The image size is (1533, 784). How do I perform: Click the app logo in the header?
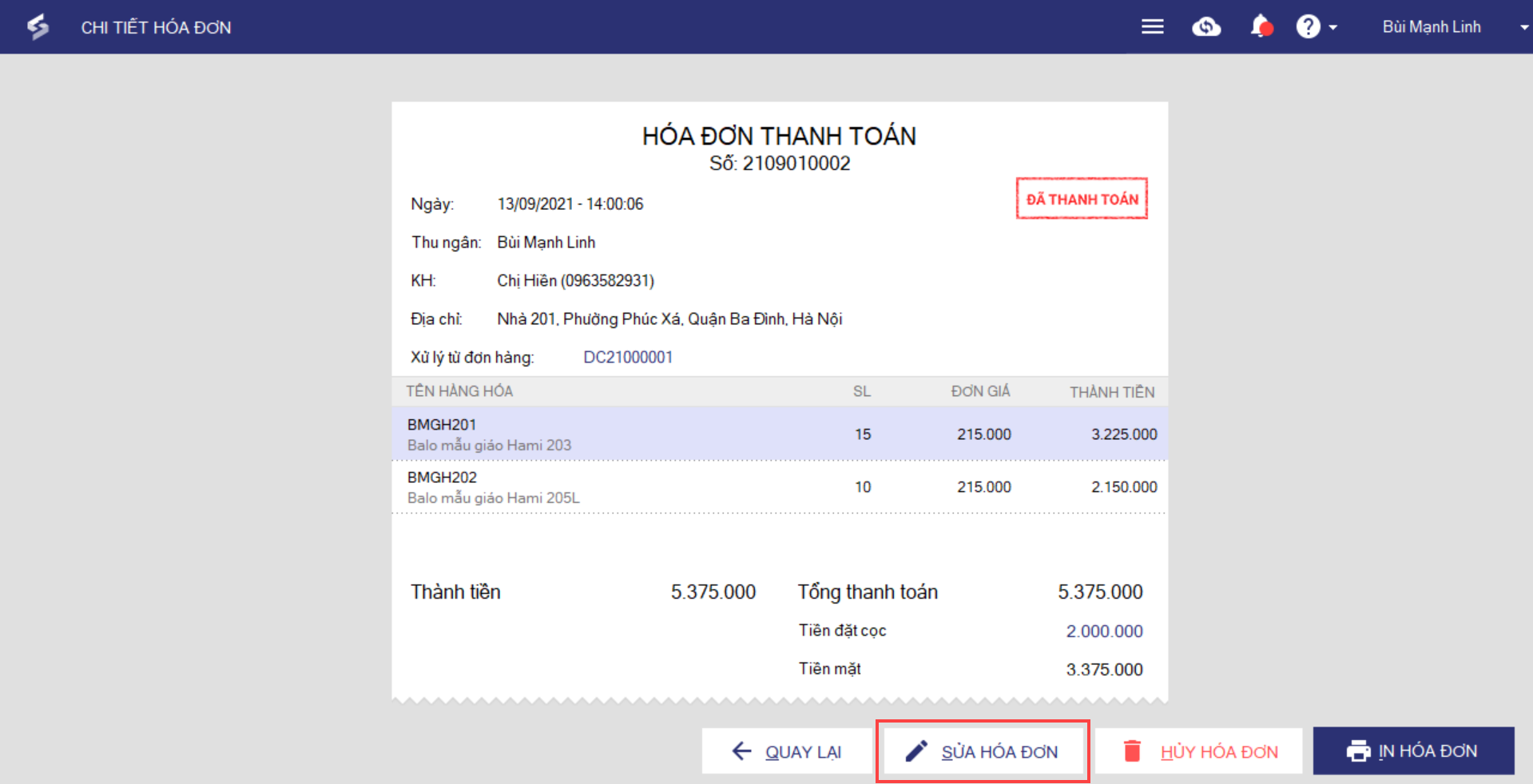(38, 27)
